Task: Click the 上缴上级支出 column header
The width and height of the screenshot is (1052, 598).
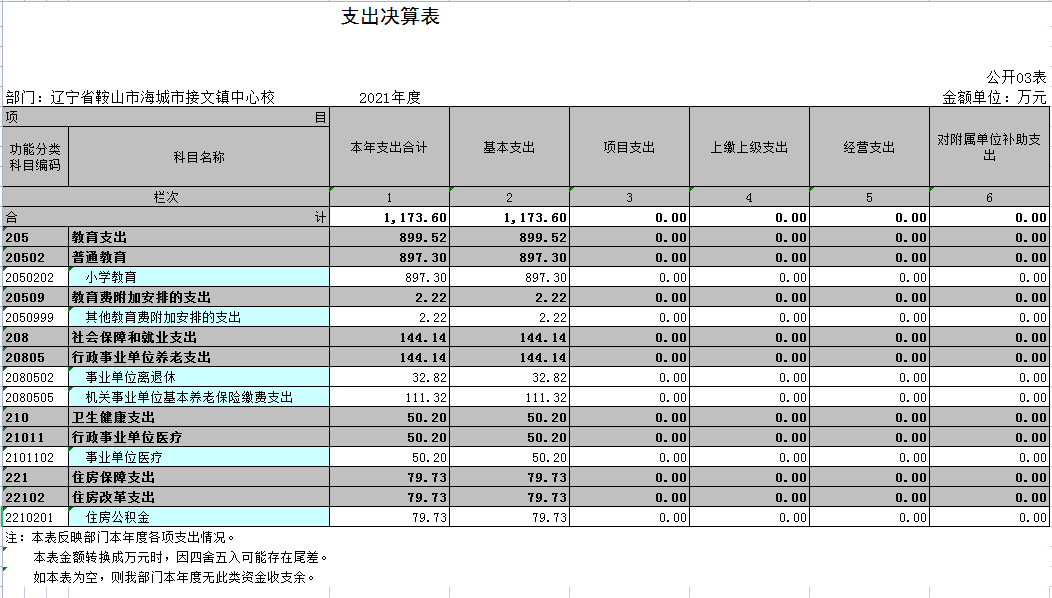Action: click(749, 147)
